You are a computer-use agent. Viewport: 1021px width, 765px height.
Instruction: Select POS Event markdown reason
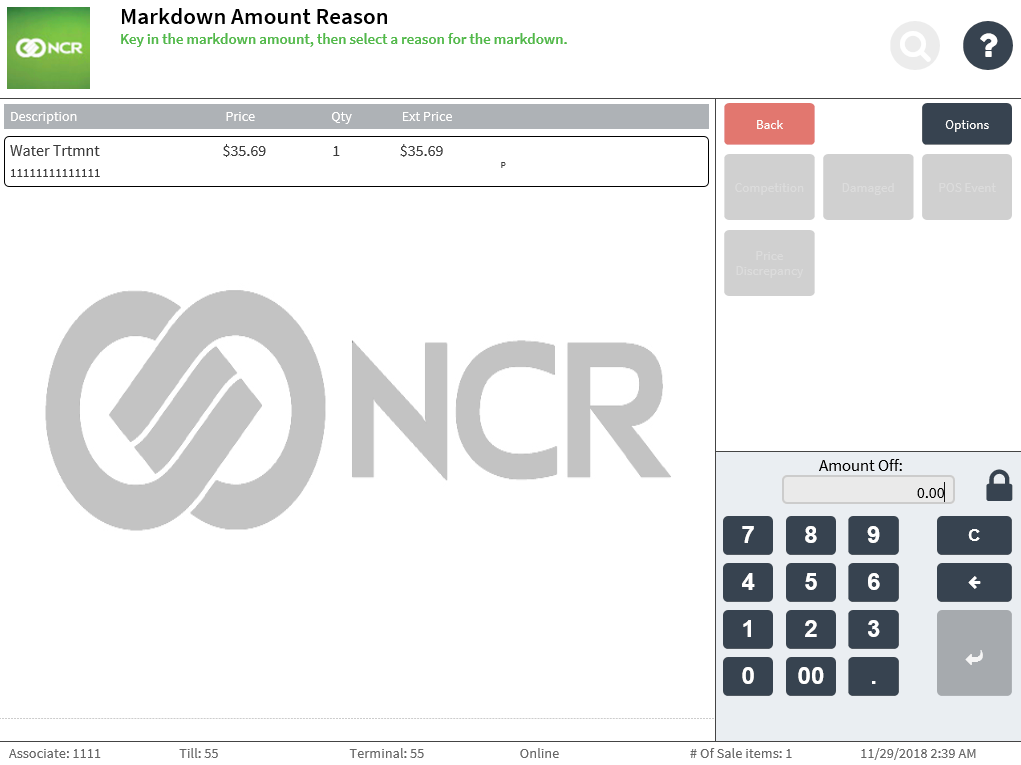pos(967,187)
